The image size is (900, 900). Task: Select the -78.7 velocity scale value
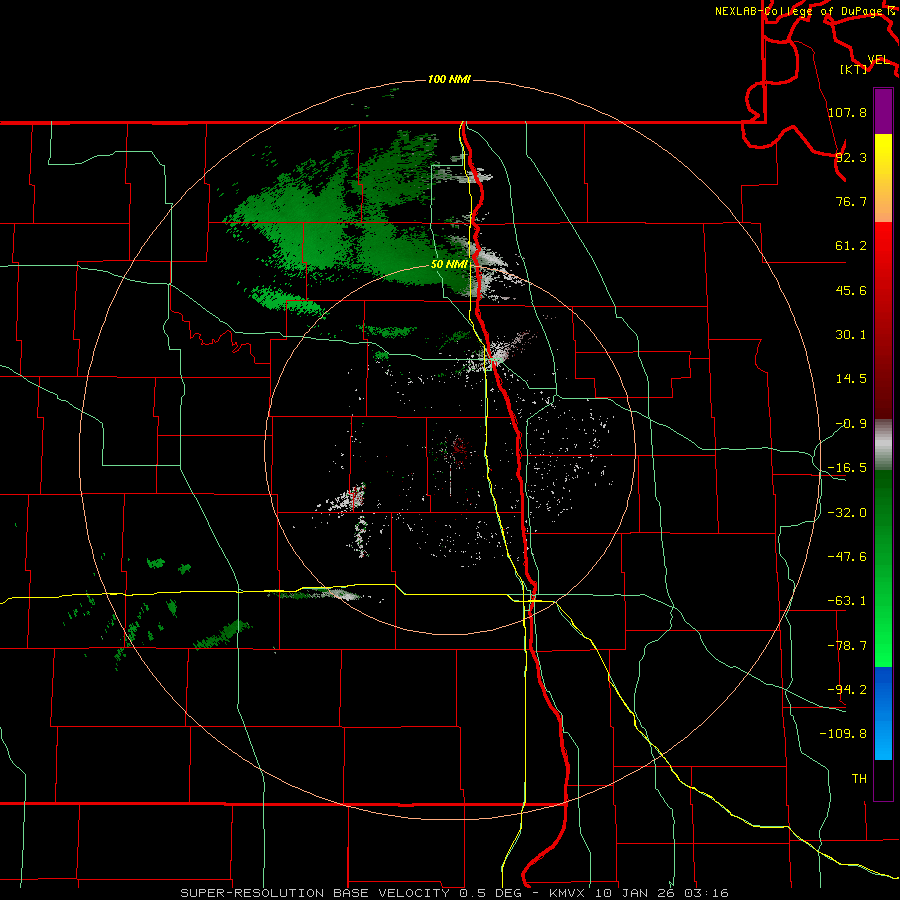[847, 646]
